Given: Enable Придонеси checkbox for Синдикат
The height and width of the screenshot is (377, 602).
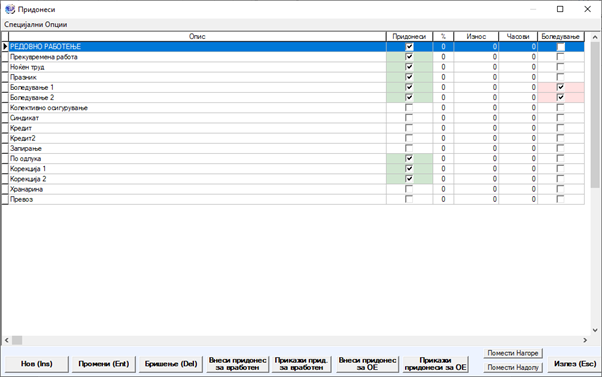Looking at the screenshot, I should [x=409, y=118].
